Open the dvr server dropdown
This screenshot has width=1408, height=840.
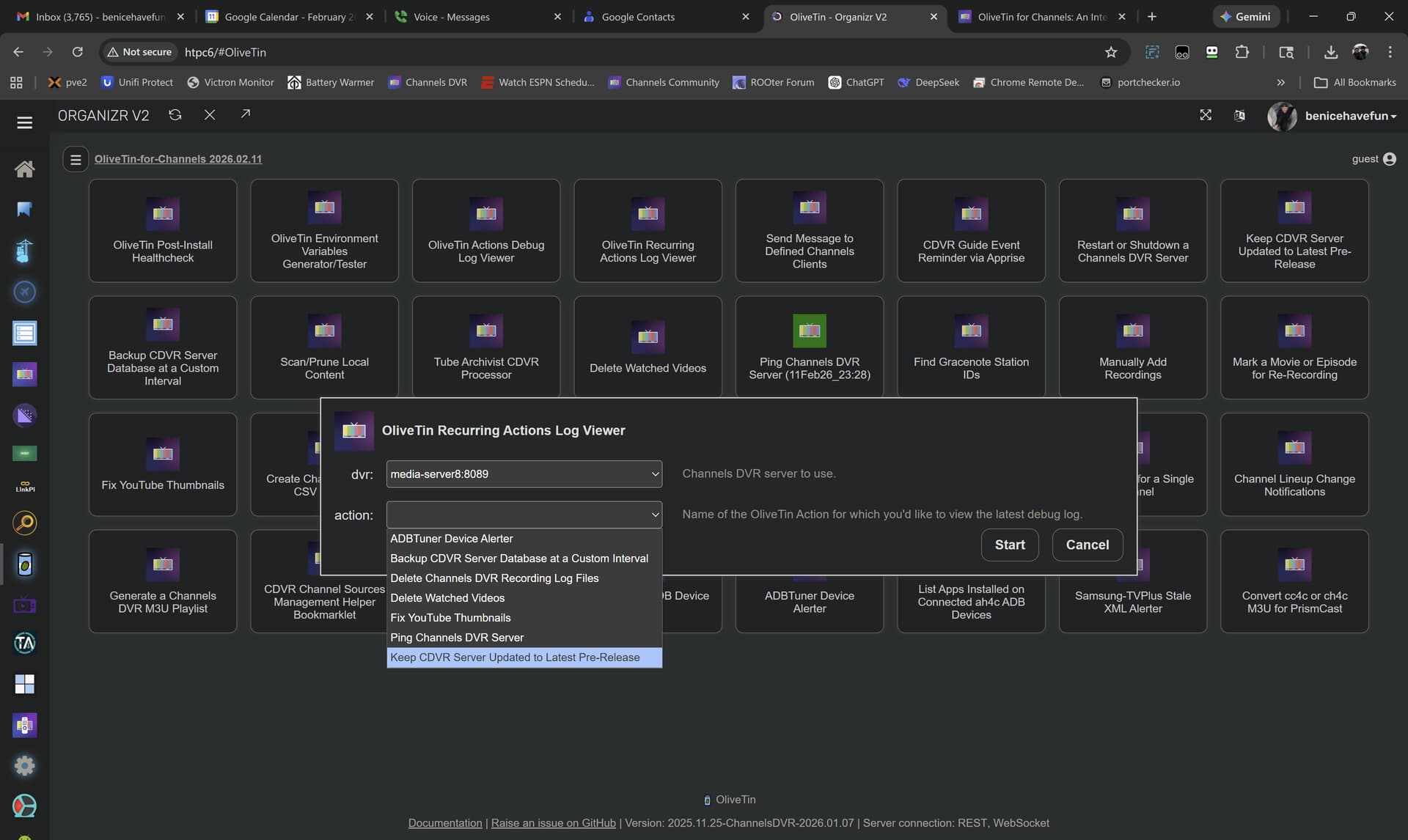524,474
